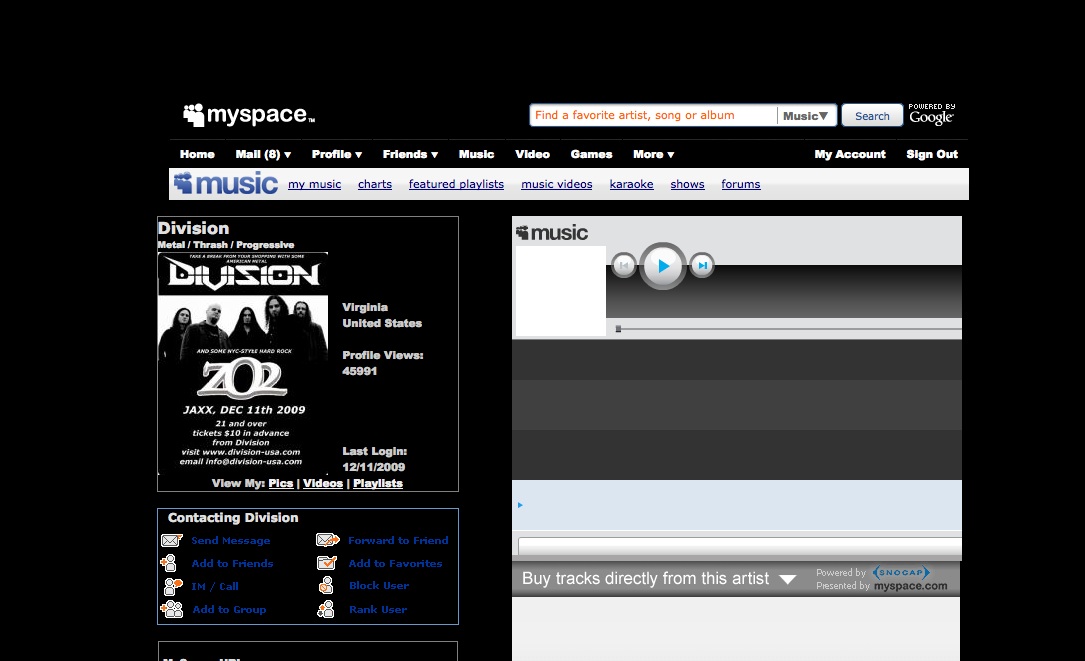The image size is (1085, 661).
Task: Open the shows link
Action: pos(687,184)
